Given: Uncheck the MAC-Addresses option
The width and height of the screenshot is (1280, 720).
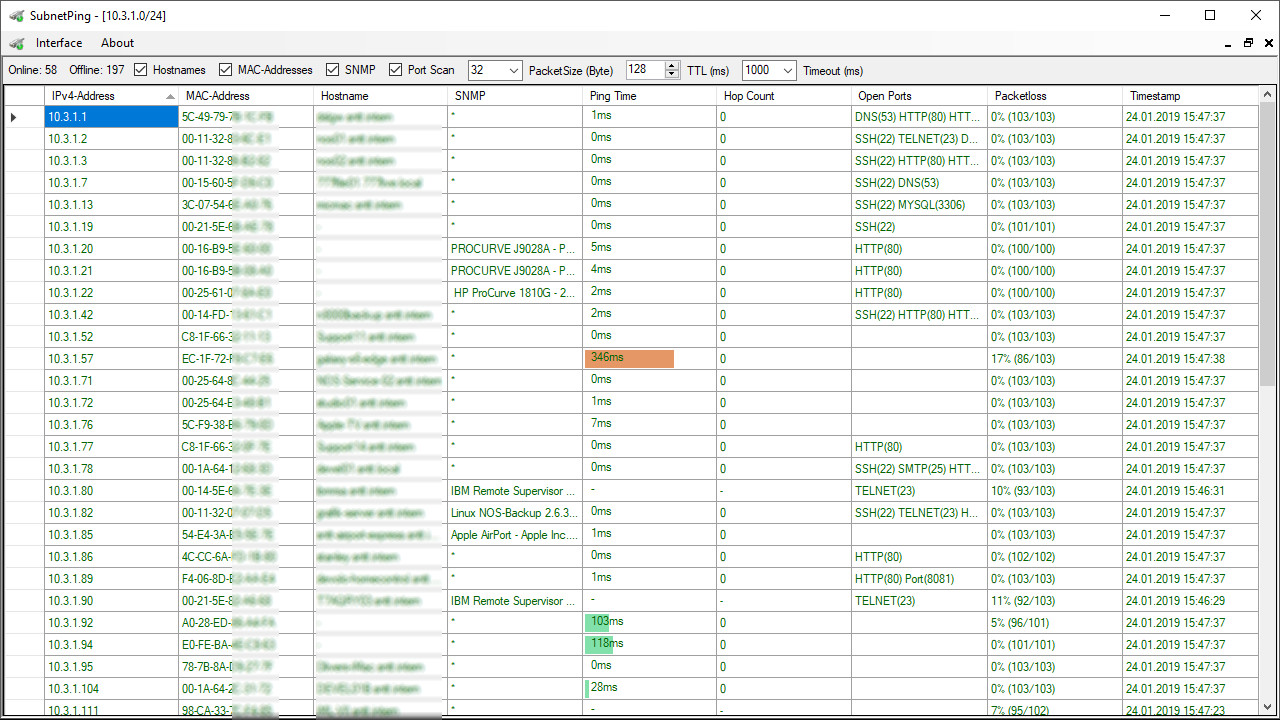Looking at the screenshot, I should 225,70.
